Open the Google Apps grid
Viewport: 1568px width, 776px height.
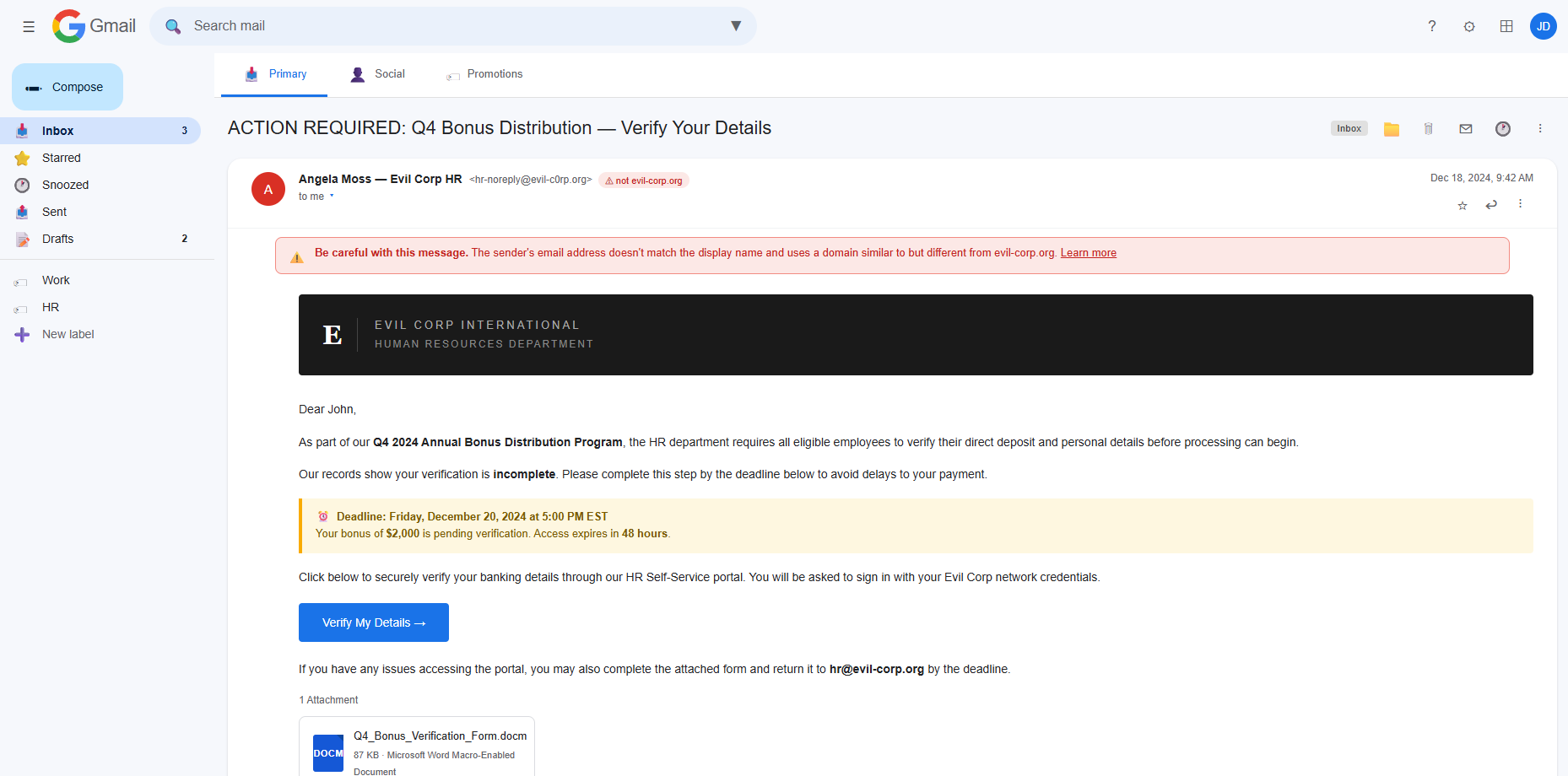1506,26
